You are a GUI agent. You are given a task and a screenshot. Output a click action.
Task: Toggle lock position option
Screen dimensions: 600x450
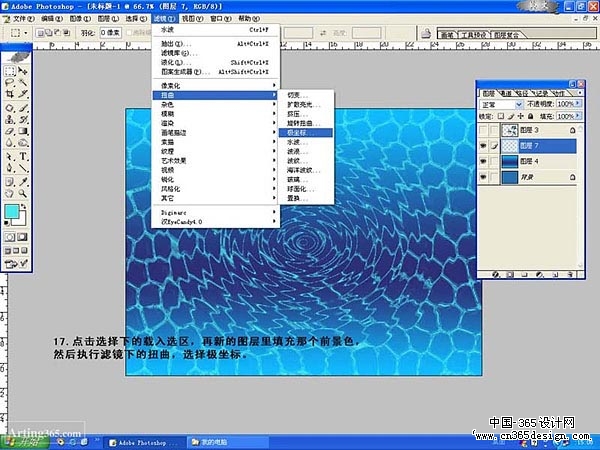[520, 116]
